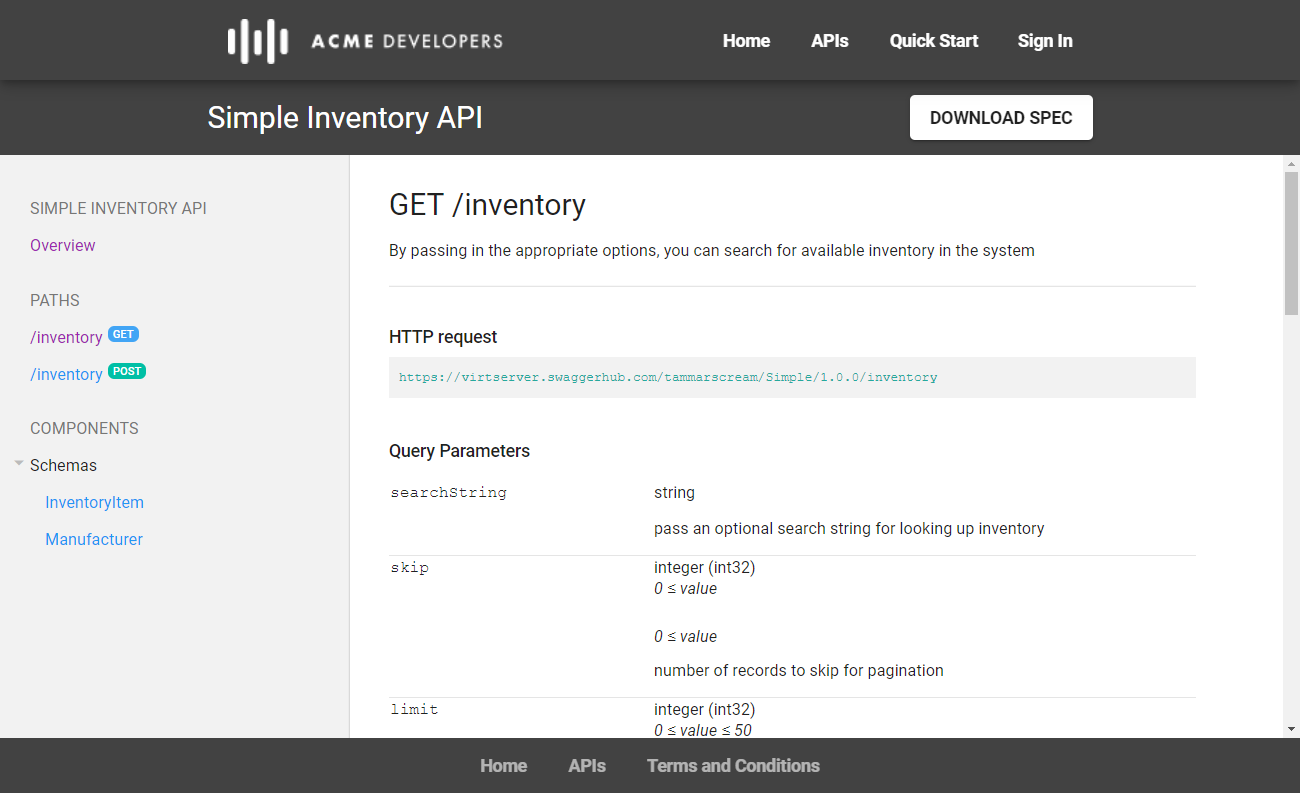Click the GET badge next to /inventory

pos(123,334)
